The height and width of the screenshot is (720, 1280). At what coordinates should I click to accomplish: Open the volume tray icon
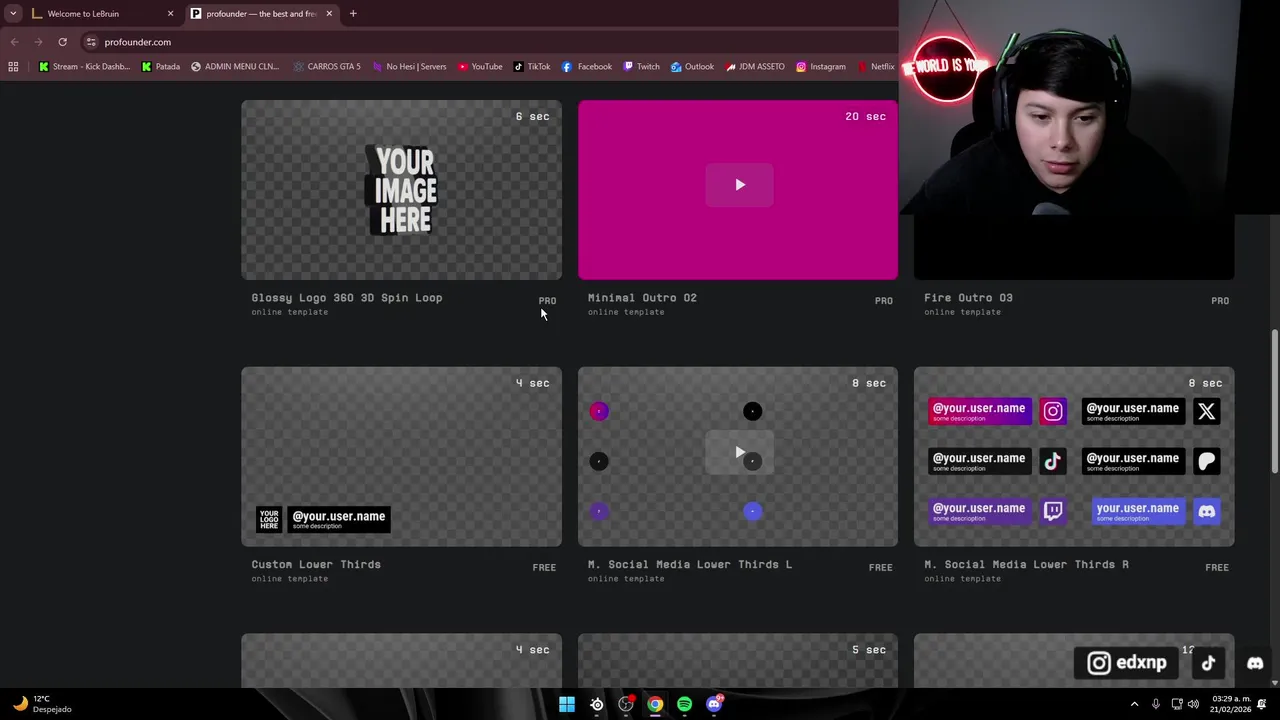tap(1194, 704)
